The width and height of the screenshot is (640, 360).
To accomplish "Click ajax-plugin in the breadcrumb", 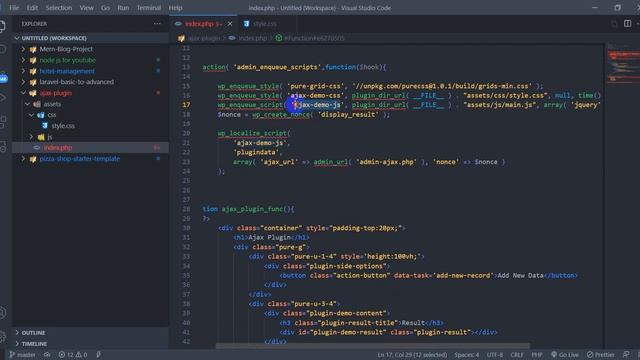I will 204,38.
